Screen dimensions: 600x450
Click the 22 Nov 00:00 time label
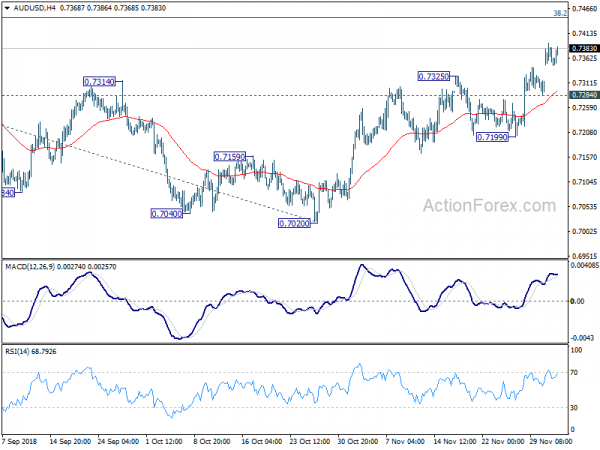(503, 441)
